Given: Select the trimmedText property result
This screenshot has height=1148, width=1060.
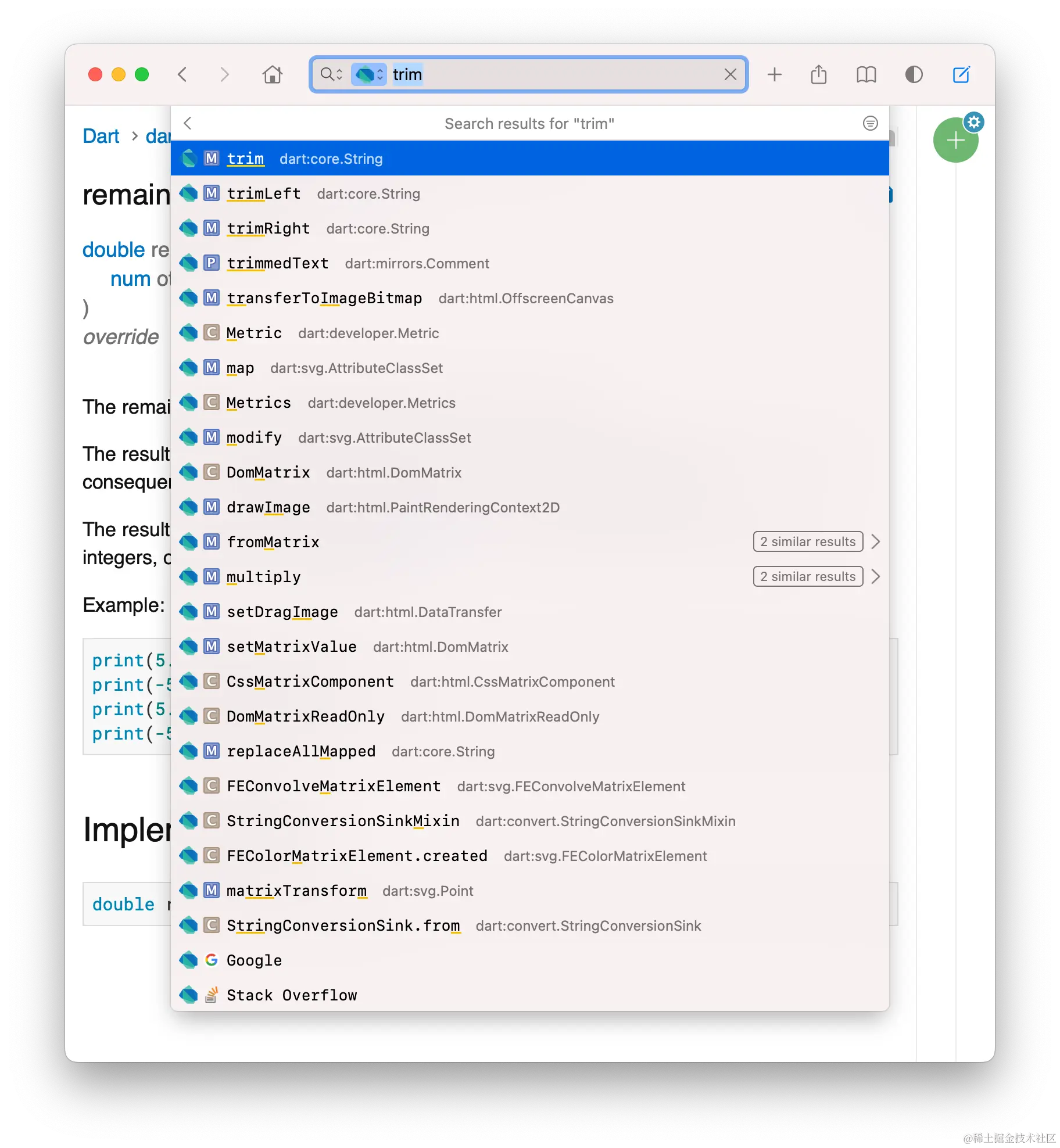Looking at the screenshot, I should pos(529,263).
